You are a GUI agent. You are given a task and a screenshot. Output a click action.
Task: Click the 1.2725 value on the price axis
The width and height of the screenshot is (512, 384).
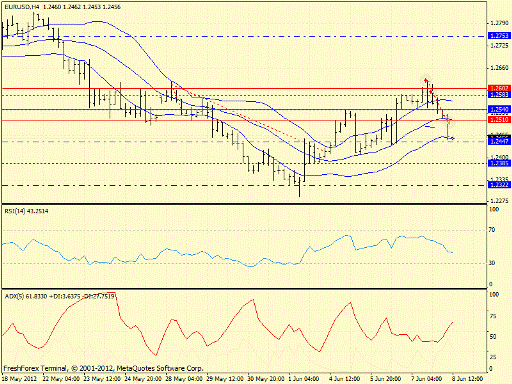point(499,45)
